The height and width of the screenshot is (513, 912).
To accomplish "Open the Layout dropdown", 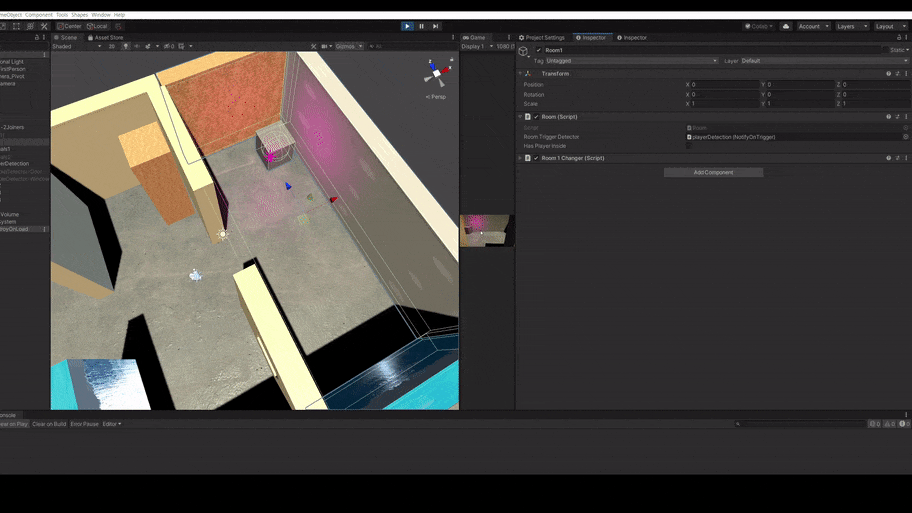I will click(890, 26).
